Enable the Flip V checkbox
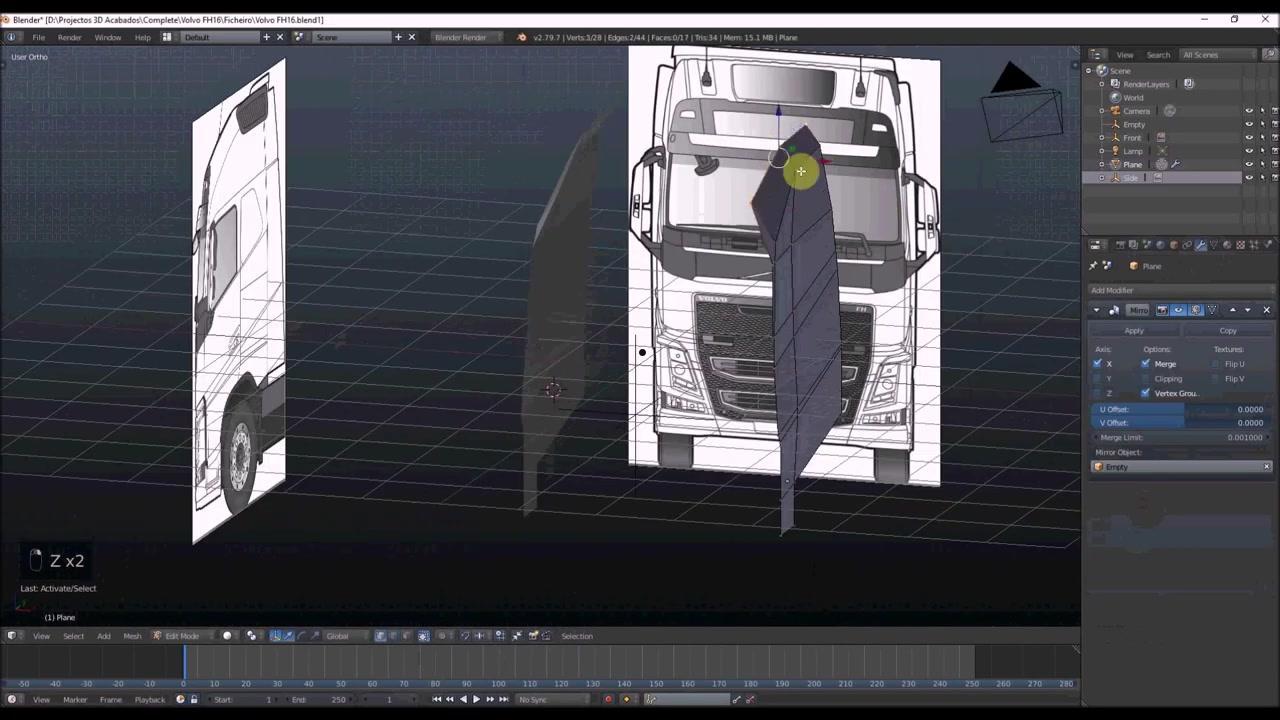Screen dimensions: 1280x720 pos(1216,379)
